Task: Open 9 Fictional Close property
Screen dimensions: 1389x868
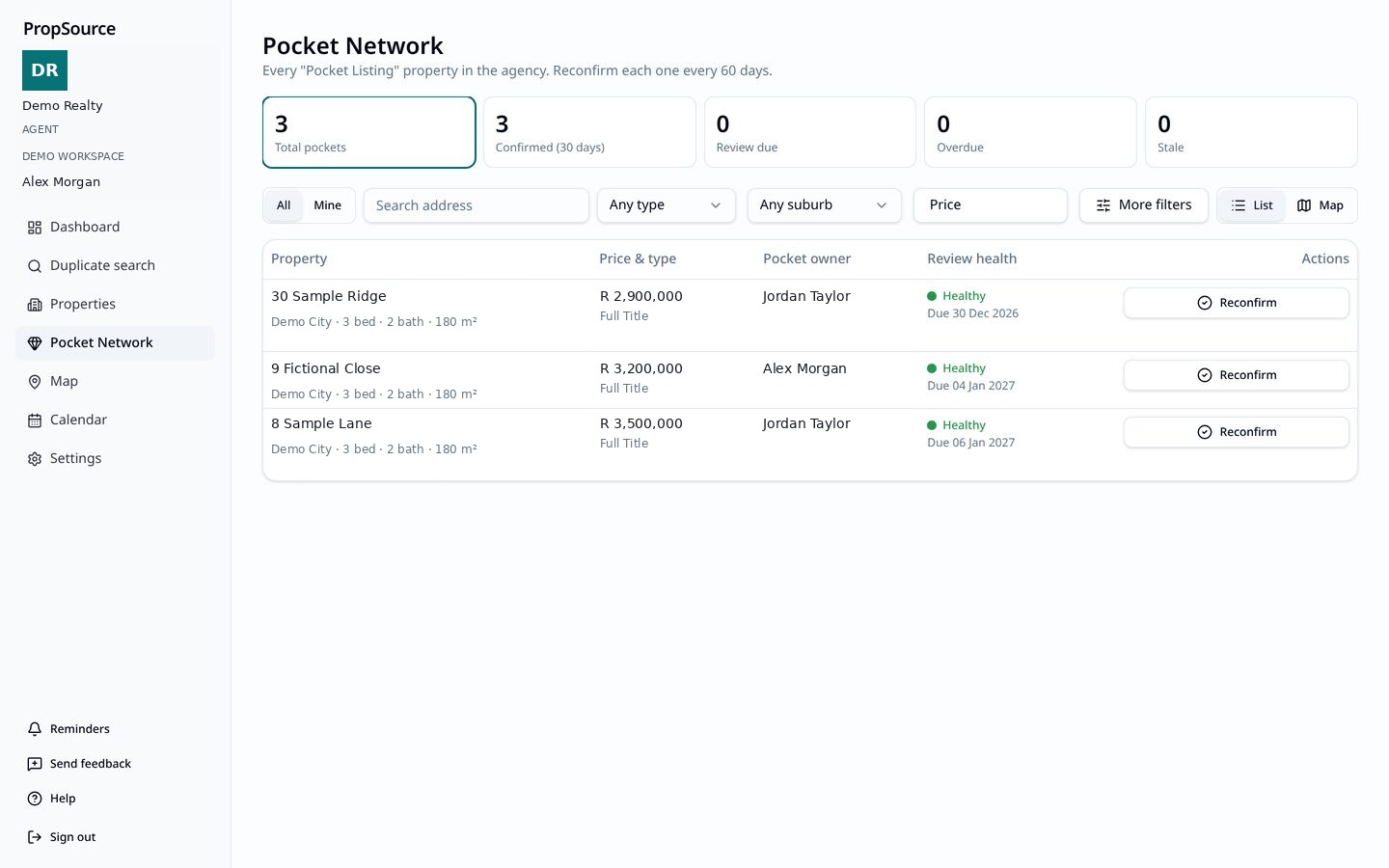Action: tap(326, 368)
